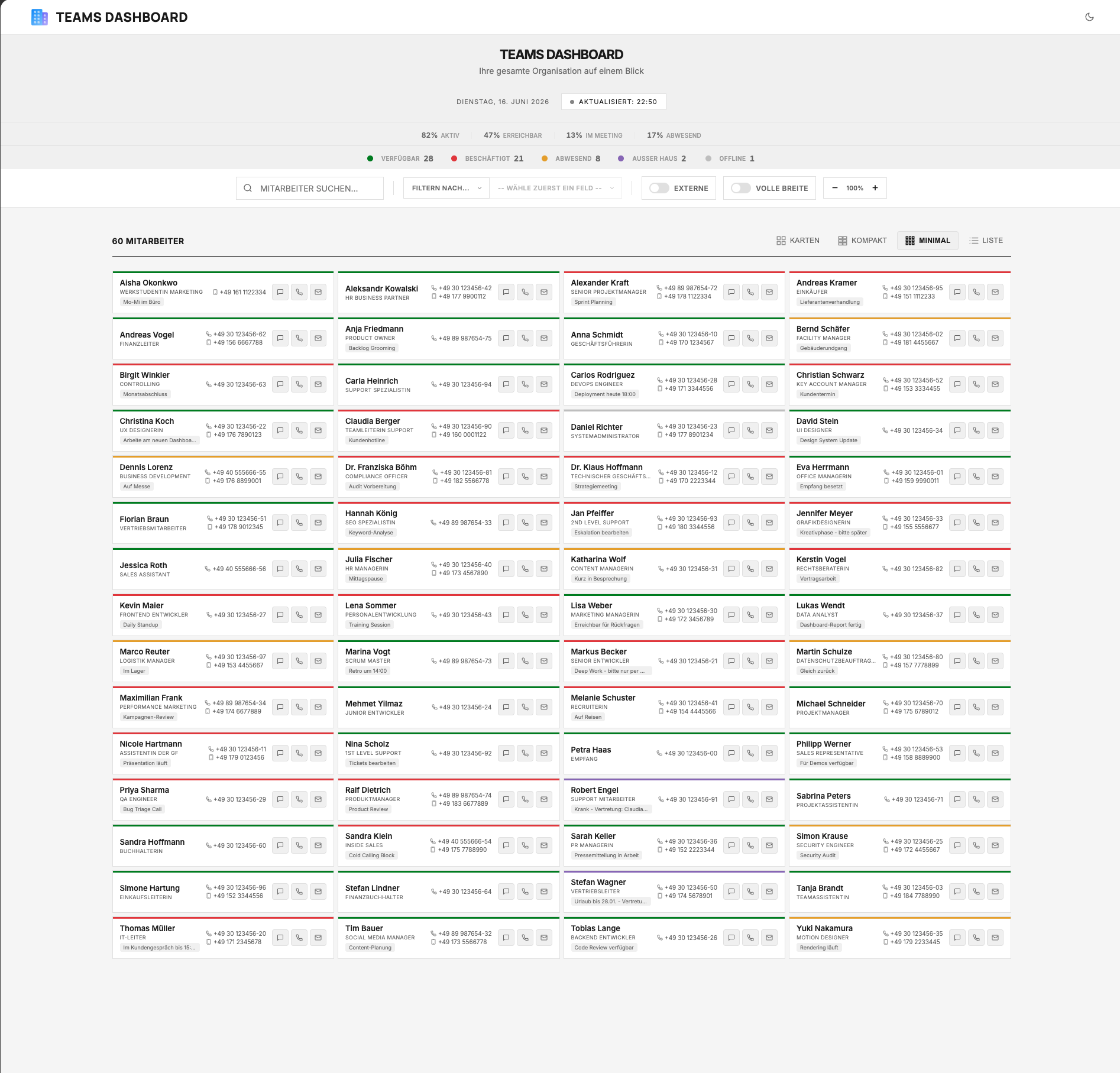The image size is (1120, 1073).
Task: Call Dennis Lorenz via phone icon
Action: pyautogui.click(x=299, y=476)
